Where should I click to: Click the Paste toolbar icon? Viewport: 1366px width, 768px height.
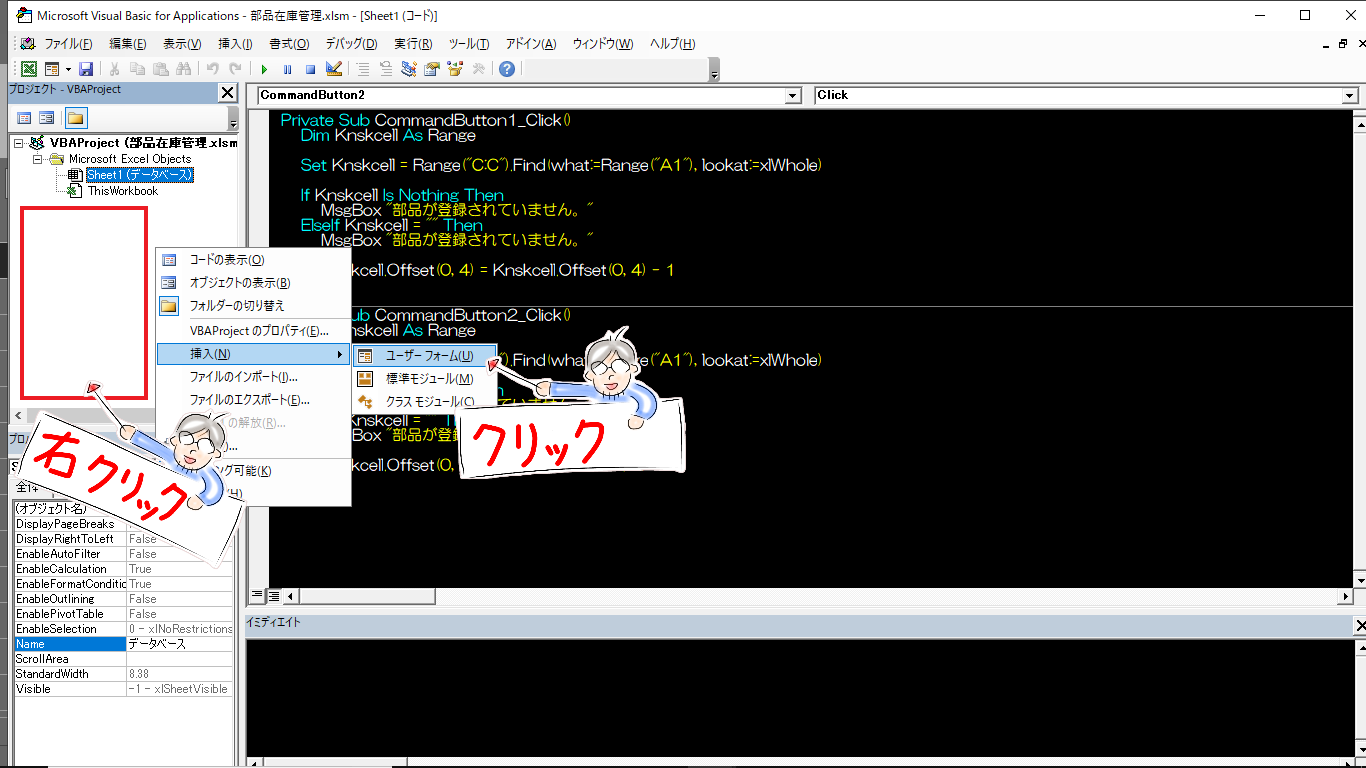(160, 69)
